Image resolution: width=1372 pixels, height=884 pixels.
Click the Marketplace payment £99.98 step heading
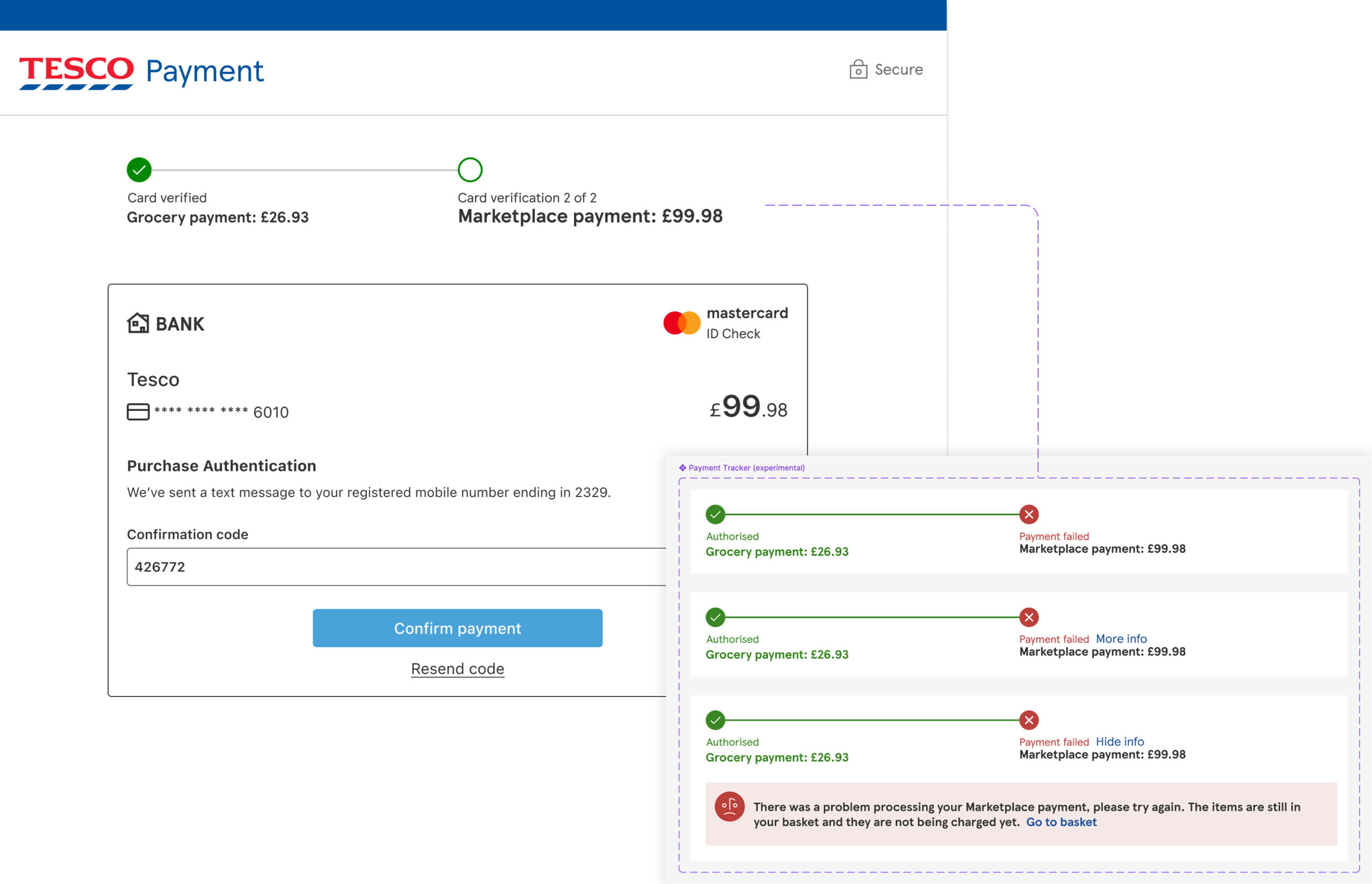point(590,216)
